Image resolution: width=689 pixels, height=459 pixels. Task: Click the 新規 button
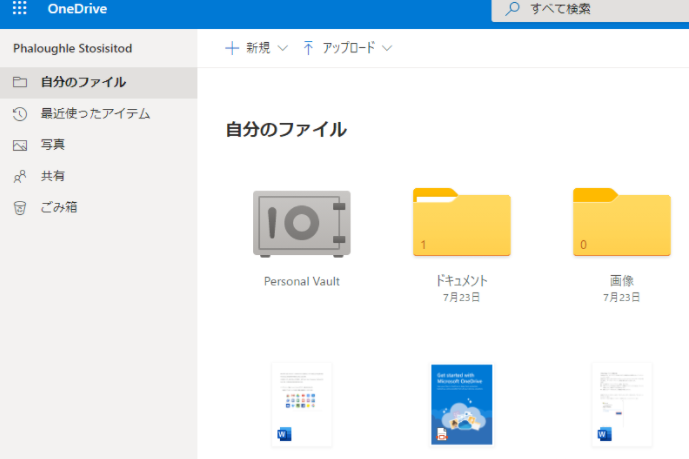(x=257, y=48)
